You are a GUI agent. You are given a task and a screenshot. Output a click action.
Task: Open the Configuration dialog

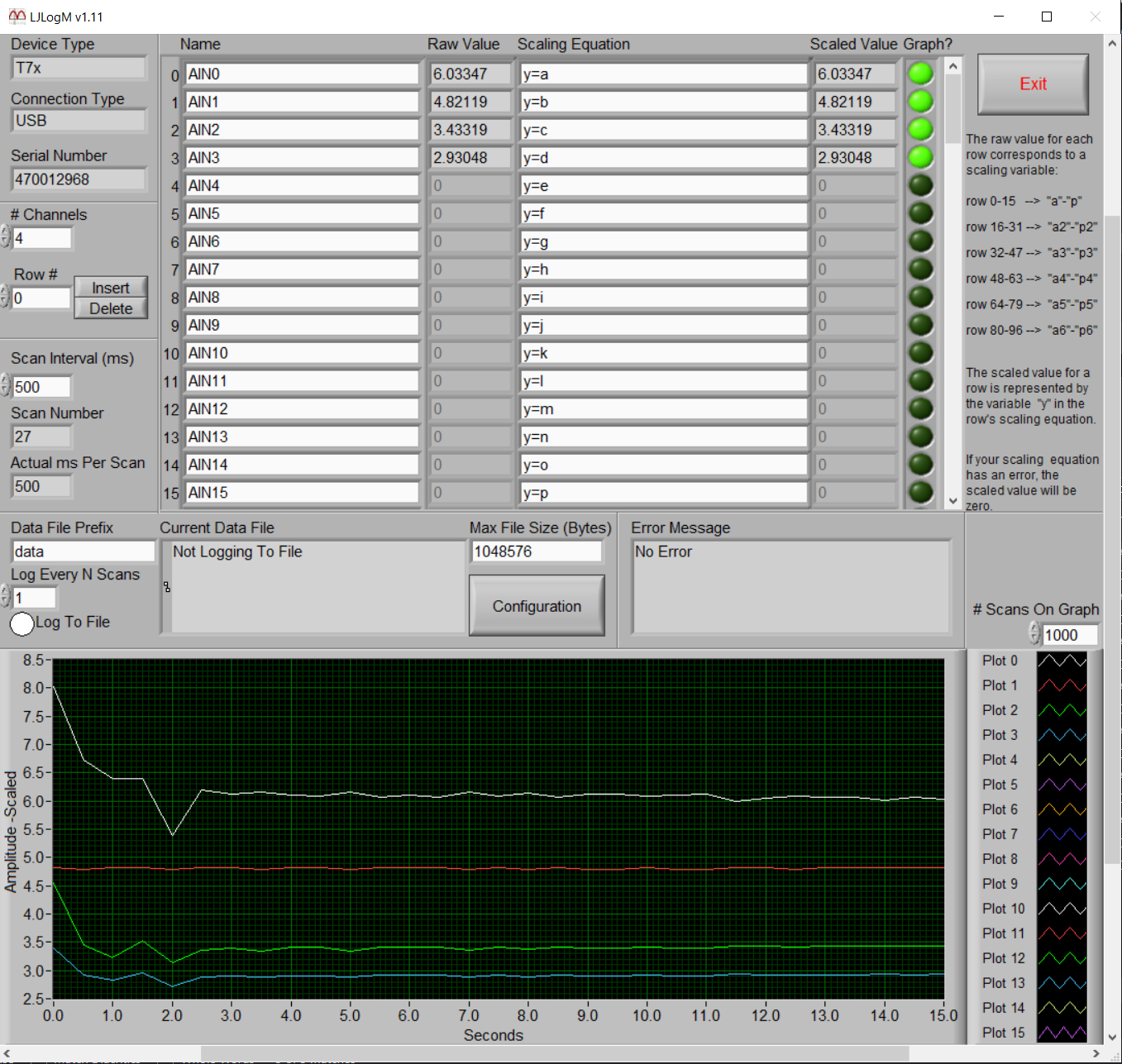537,606
